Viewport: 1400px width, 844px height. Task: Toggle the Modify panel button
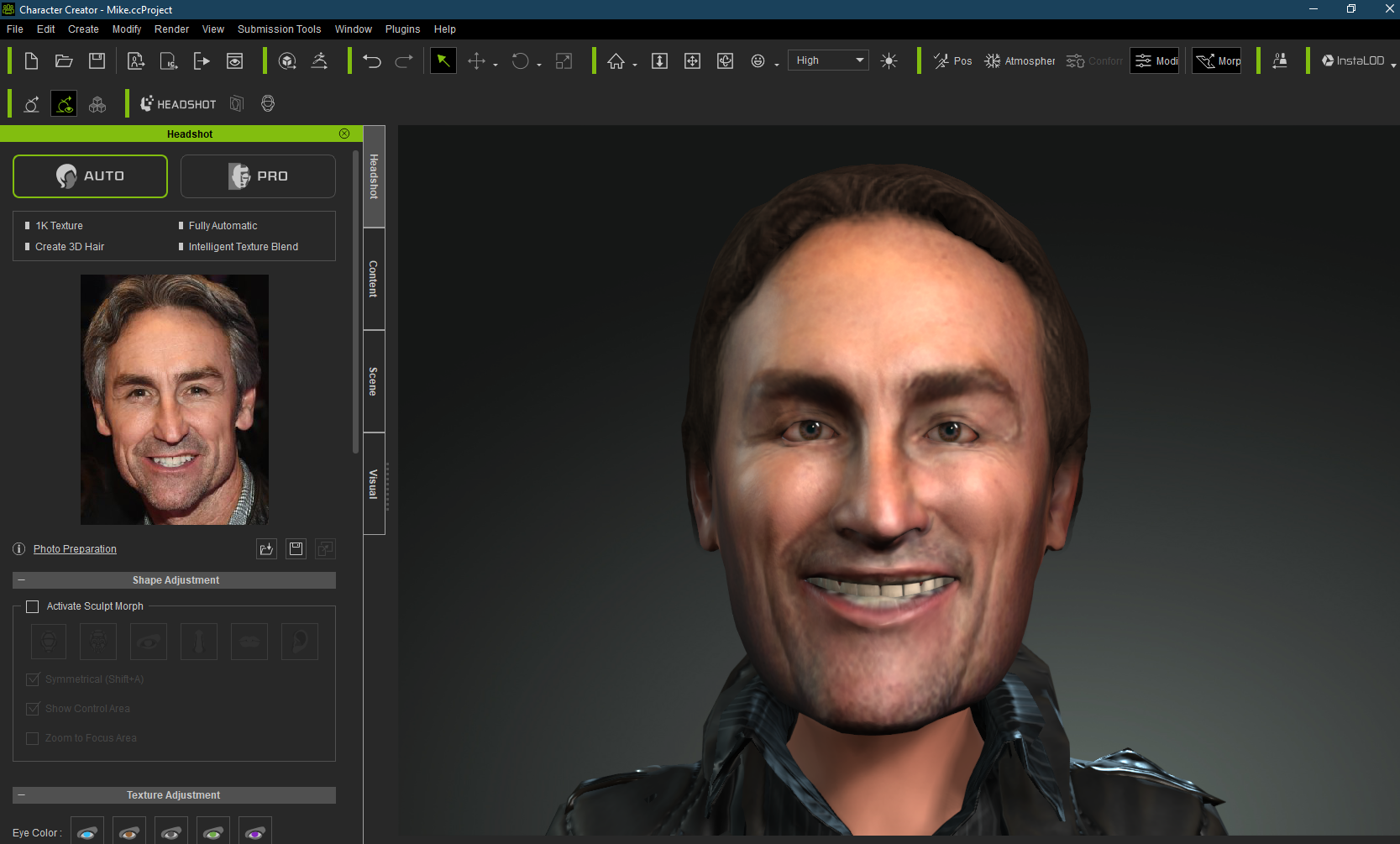point(1155,61)
